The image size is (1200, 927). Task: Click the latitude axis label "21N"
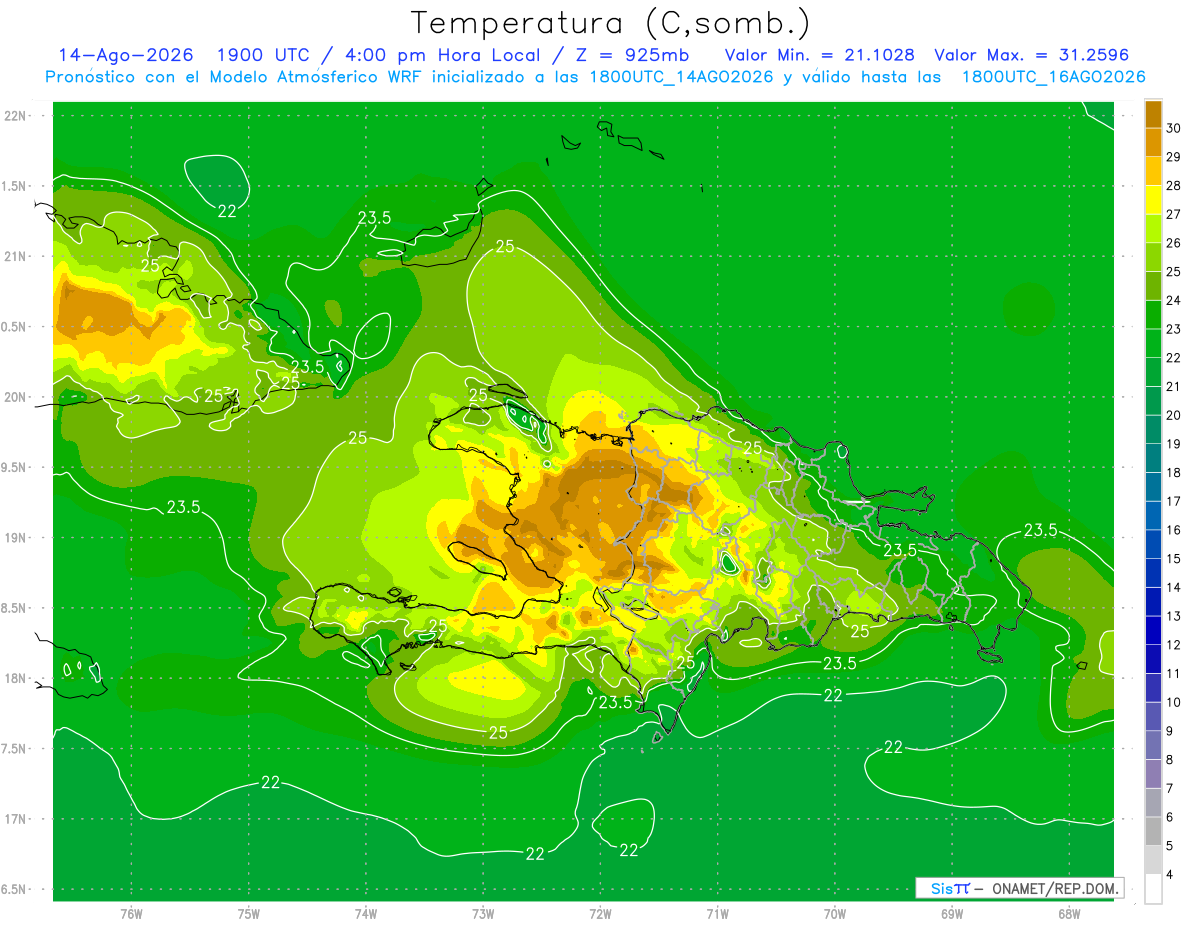coord(15,256)
